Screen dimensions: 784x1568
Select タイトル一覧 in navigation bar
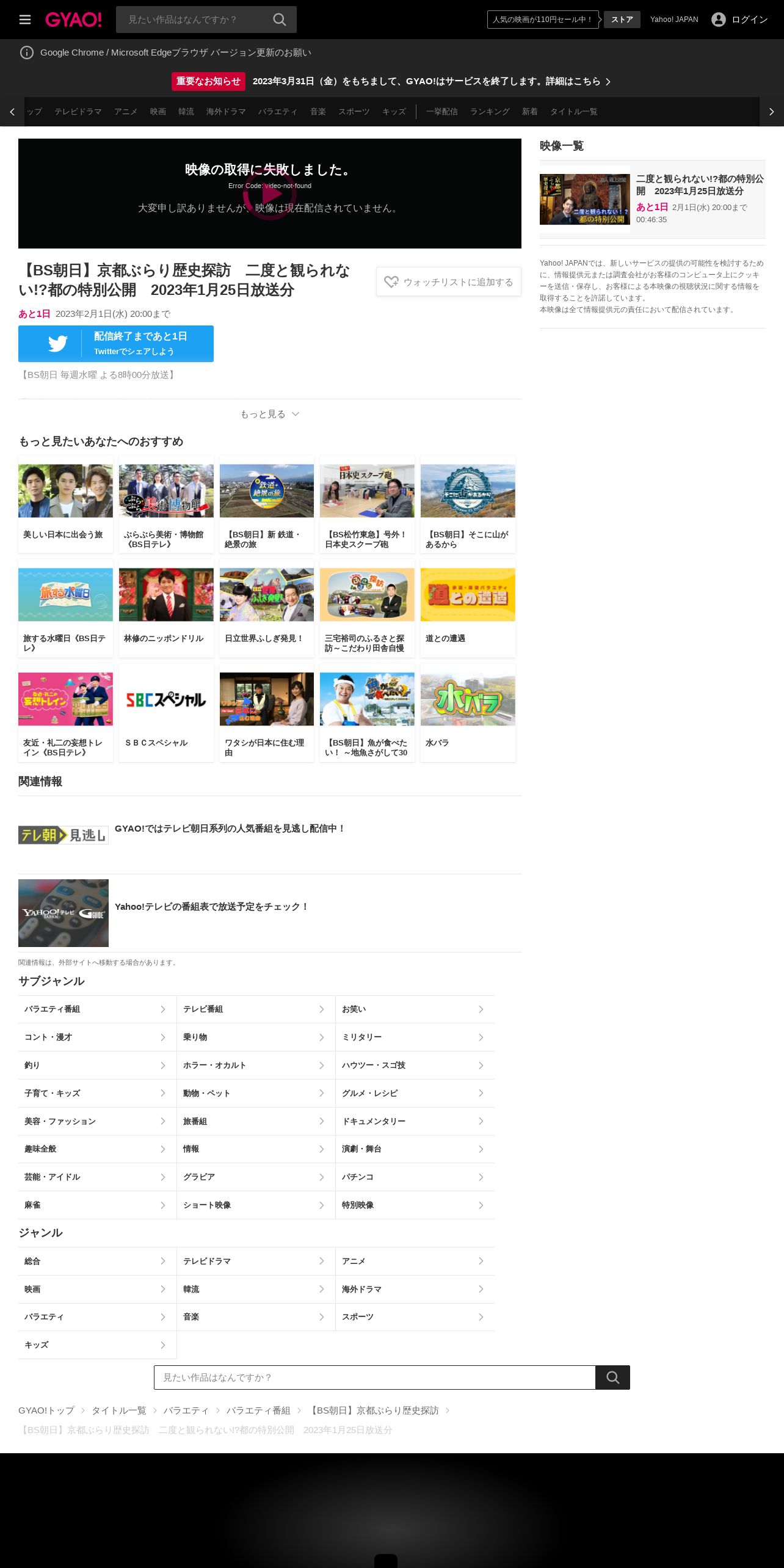coord(574,112)
